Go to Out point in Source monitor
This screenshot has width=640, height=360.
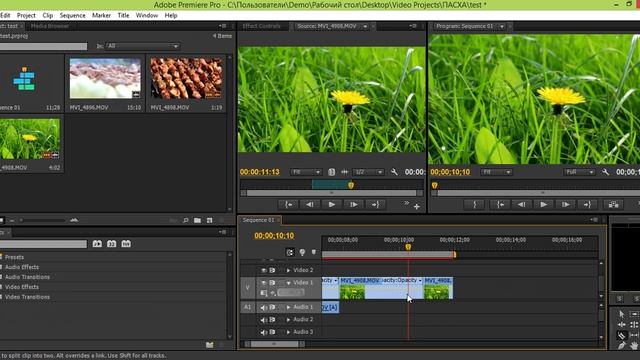(376, 204)
